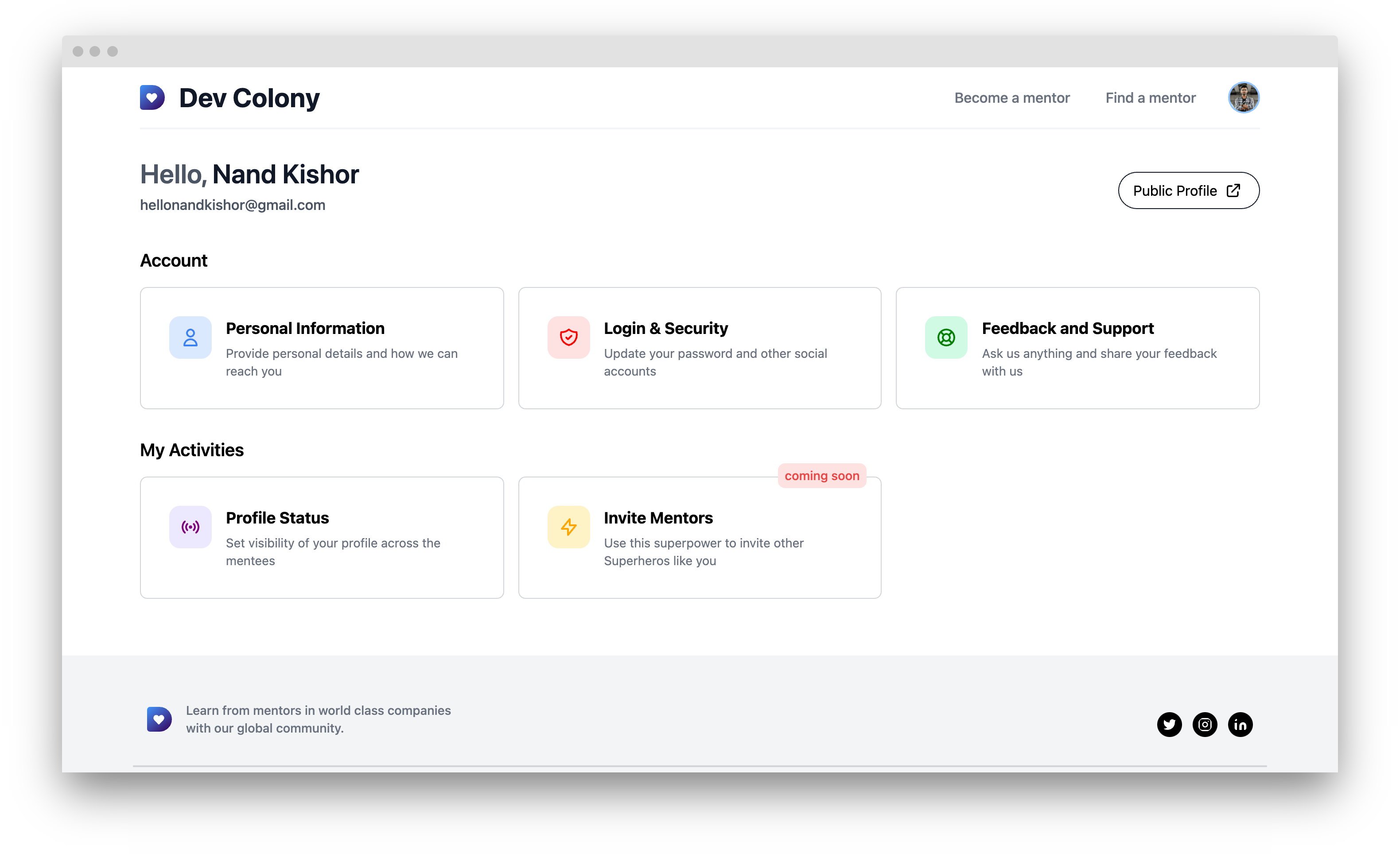The image size is (1400, 861).
Task: Open the Twitter social link in footer
Action: 1169,724
